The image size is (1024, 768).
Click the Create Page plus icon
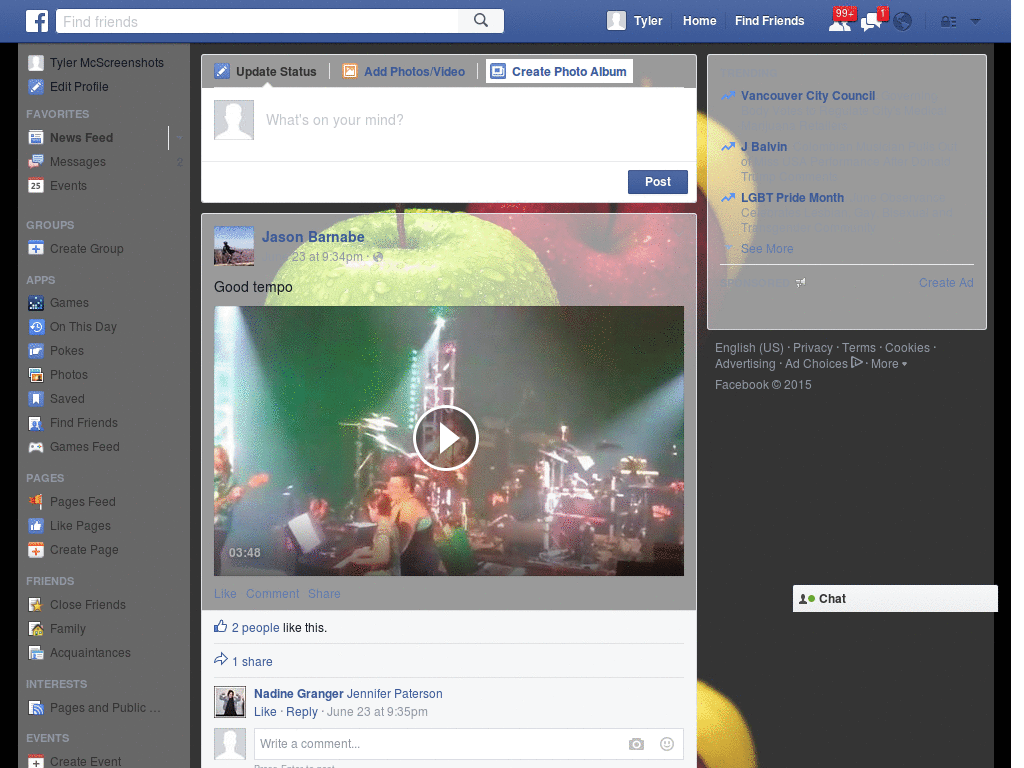click(x=36, y=550)
